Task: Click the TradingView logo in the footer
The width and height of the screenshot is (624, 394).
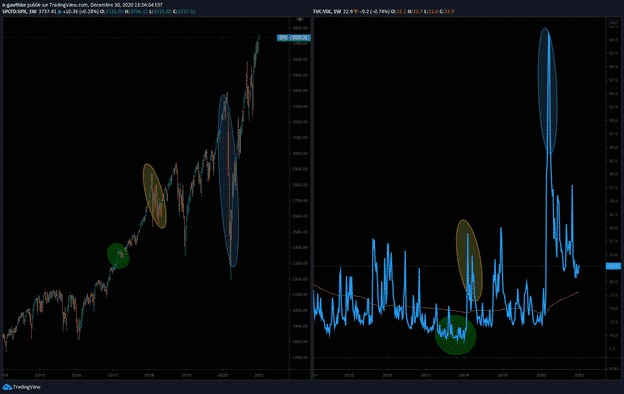Action: pos(21,387)
